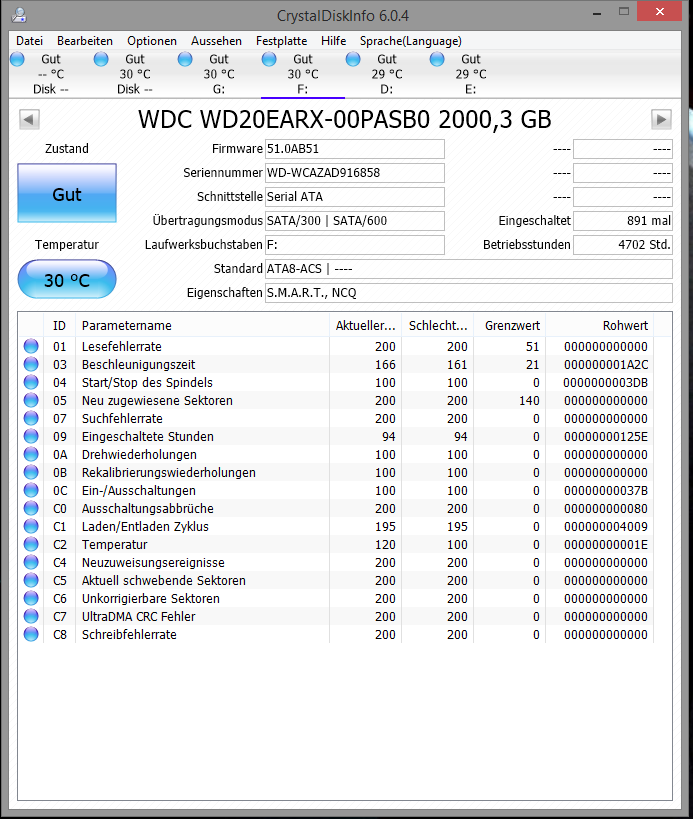Screen dimensions: 693x819
Task: Click raw value 00000000125E
Action: pyautogui.click(x=606, y=437)
